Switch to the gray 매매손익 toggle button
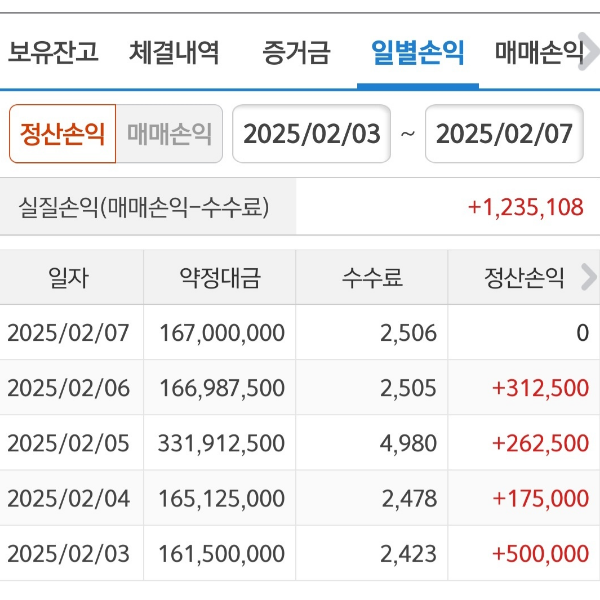Viewport: 600px width, 600px height. point(169,134)
